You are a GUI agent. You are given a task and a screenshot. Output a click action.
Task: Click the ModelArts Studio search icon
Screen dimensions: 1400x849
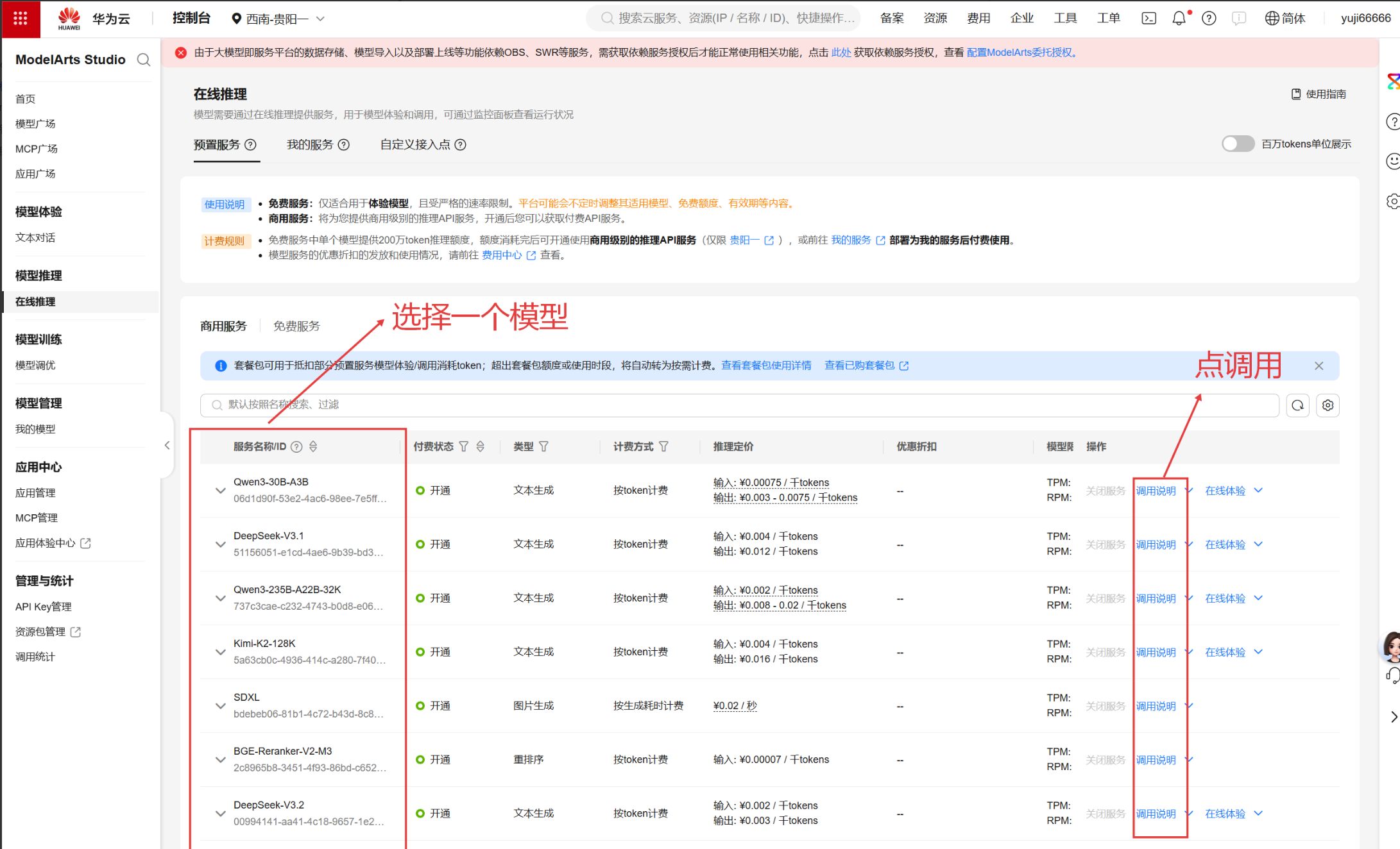144,60
